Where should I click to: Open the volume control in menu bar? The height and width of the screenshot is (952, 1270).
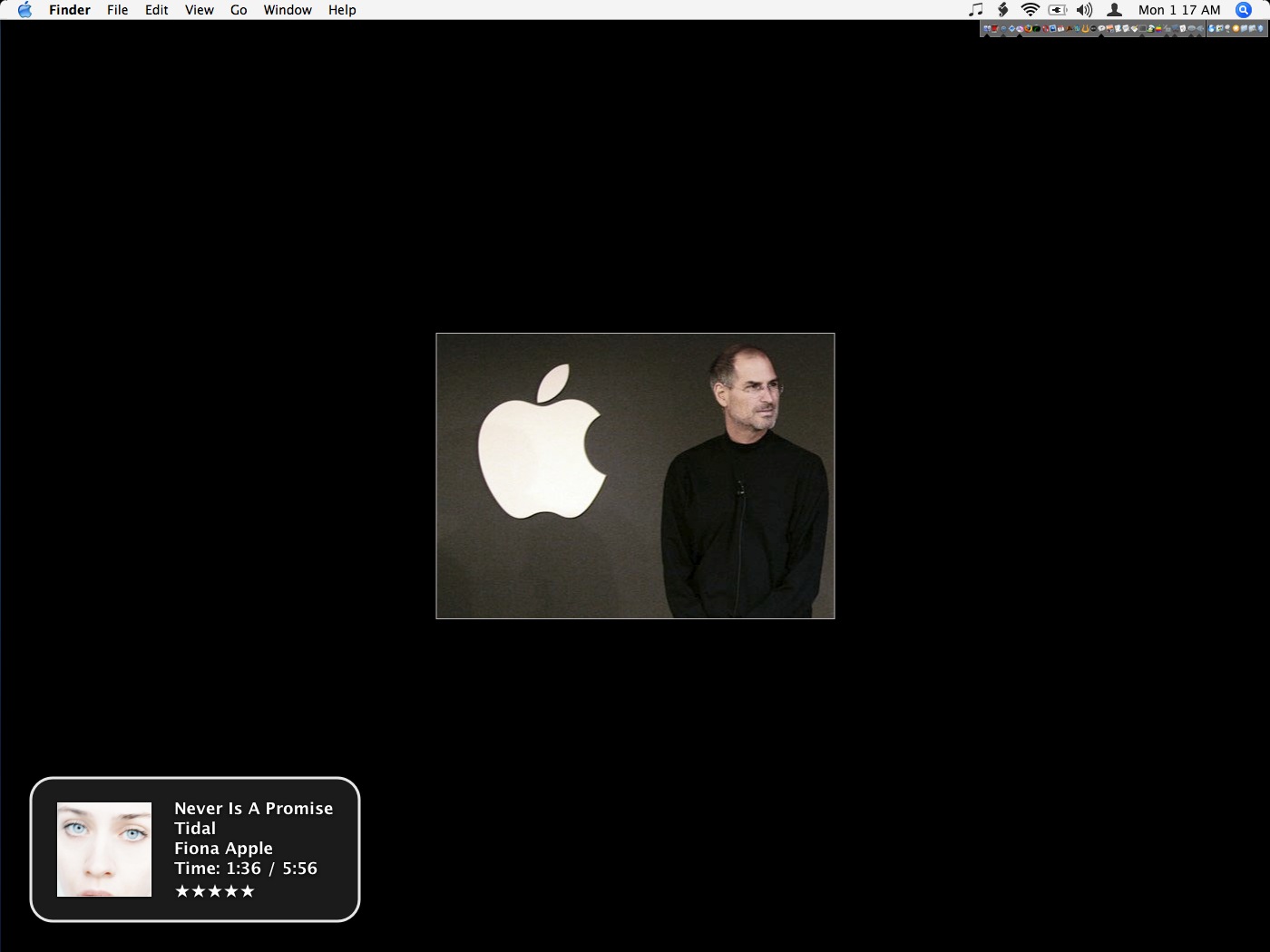point(1085,10)
